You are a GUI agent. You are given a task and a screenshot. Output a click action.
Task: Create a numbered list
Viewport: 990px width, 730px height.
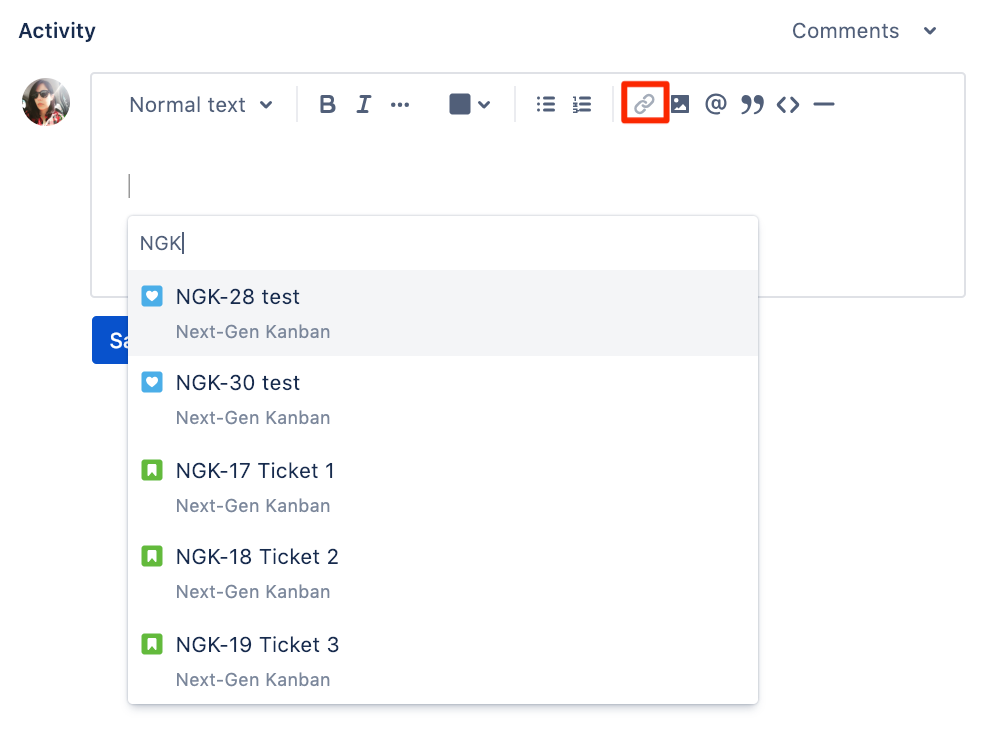click(x=581, y=103)
